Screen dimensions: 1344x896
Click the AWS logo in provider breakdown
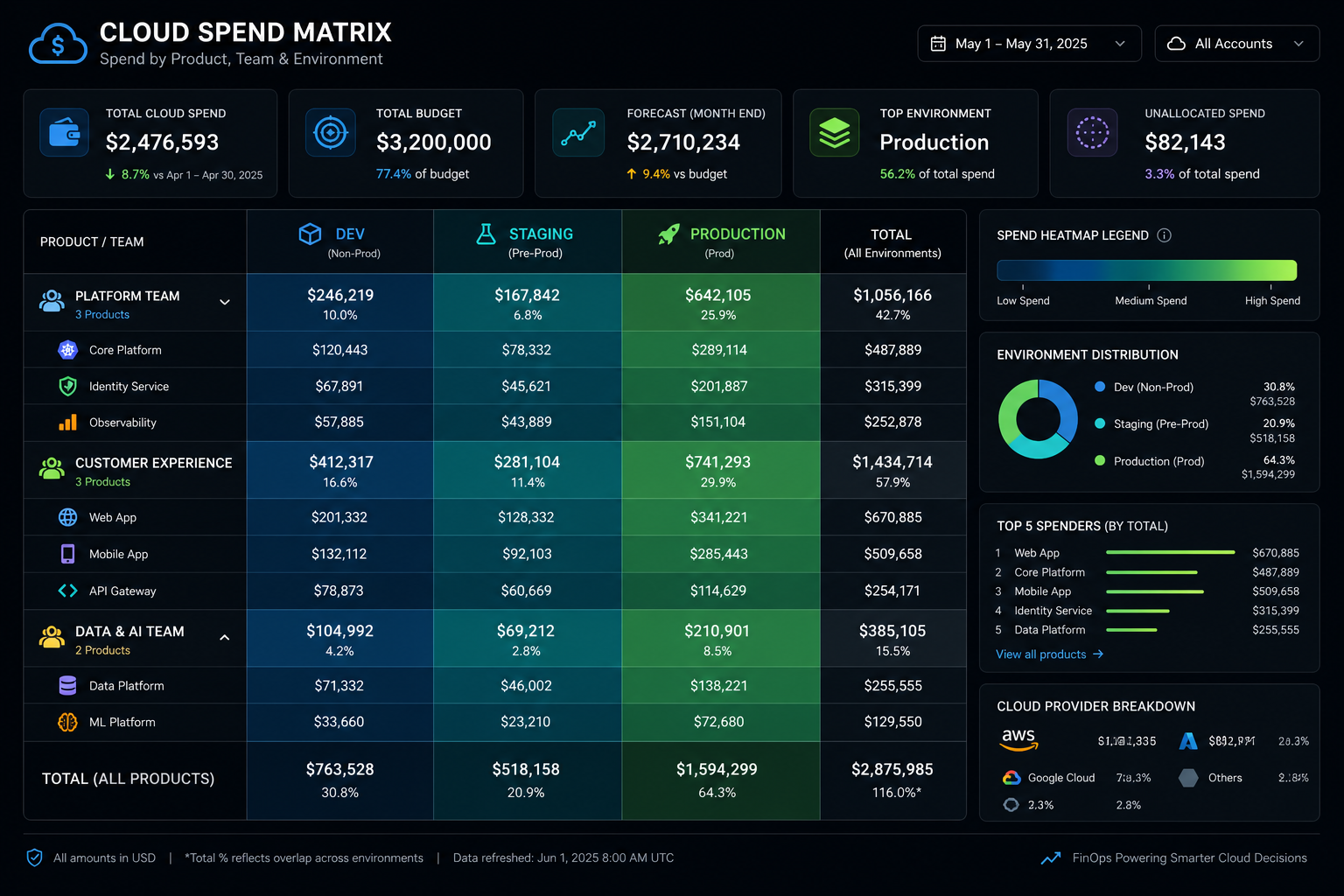[1018, 739]
